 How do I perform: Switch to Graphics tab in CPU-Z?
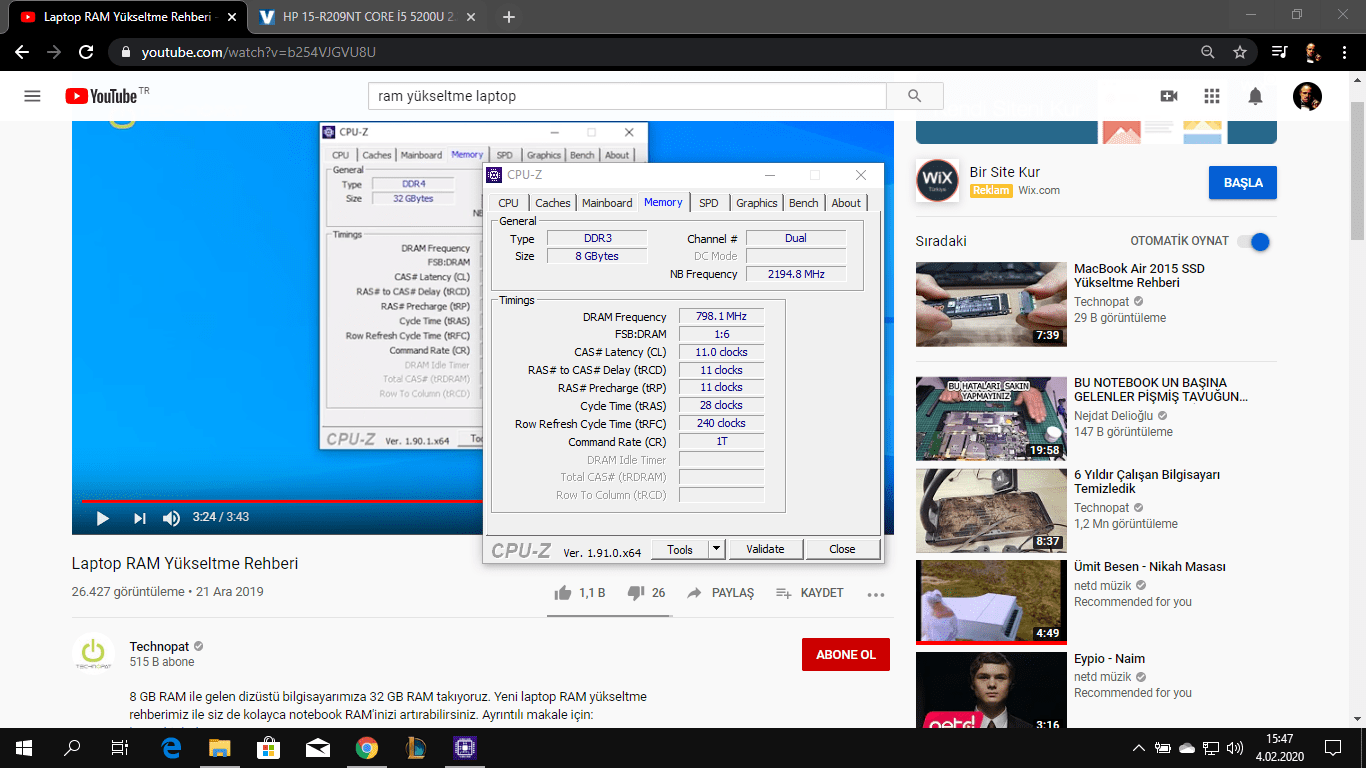[757, 203]
